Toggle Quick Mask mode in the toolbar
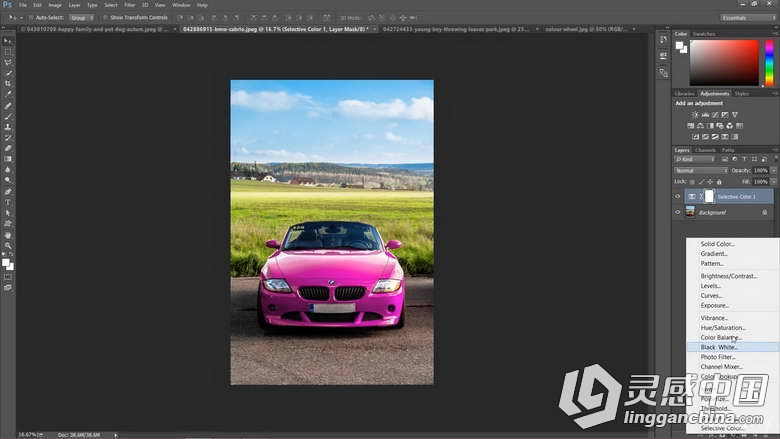The image size is (780, 439). (7, 277)
